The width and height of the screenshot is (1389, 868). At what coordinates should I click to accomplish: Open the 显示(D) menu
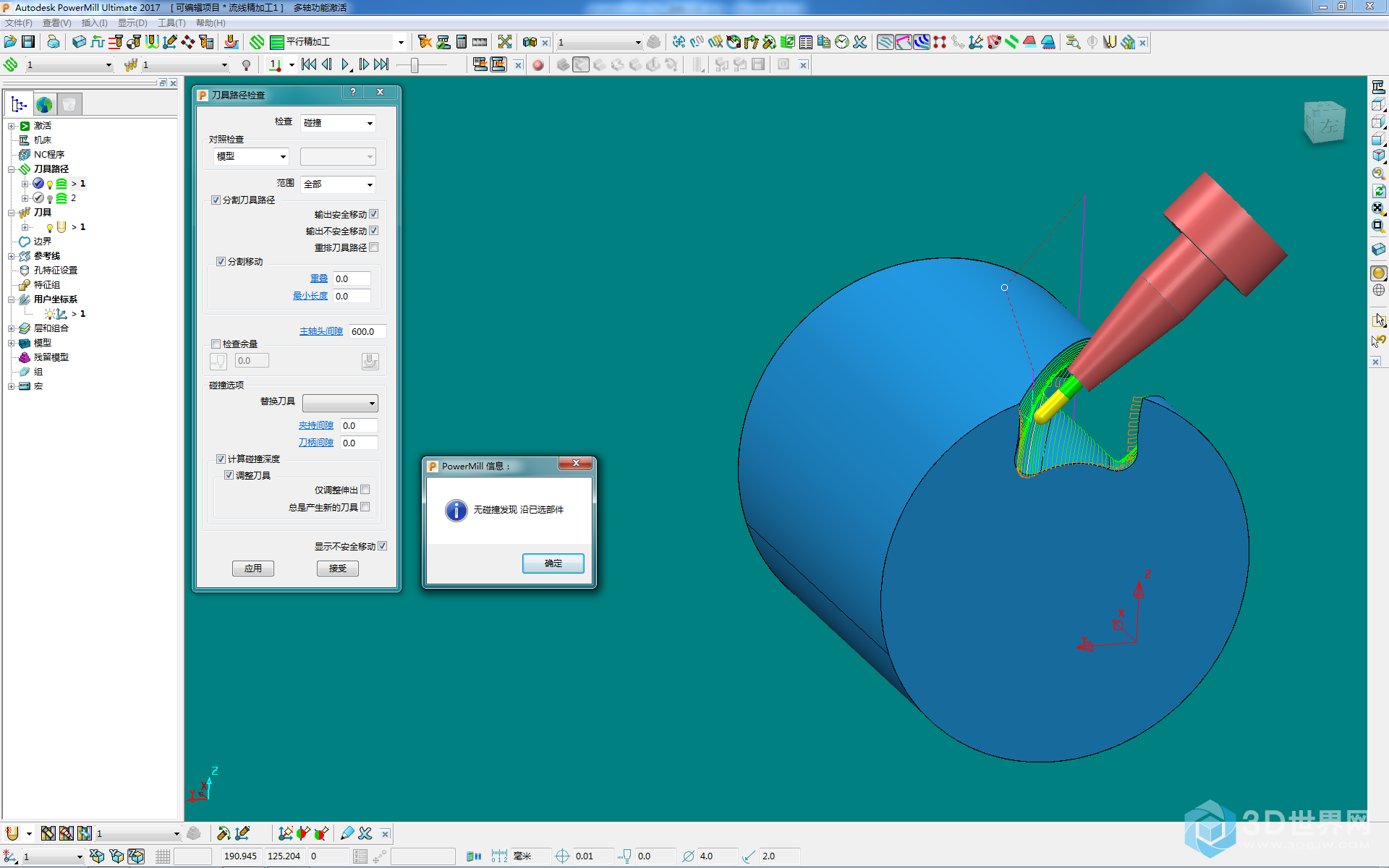pyautogui.click(x=132, y=23)
